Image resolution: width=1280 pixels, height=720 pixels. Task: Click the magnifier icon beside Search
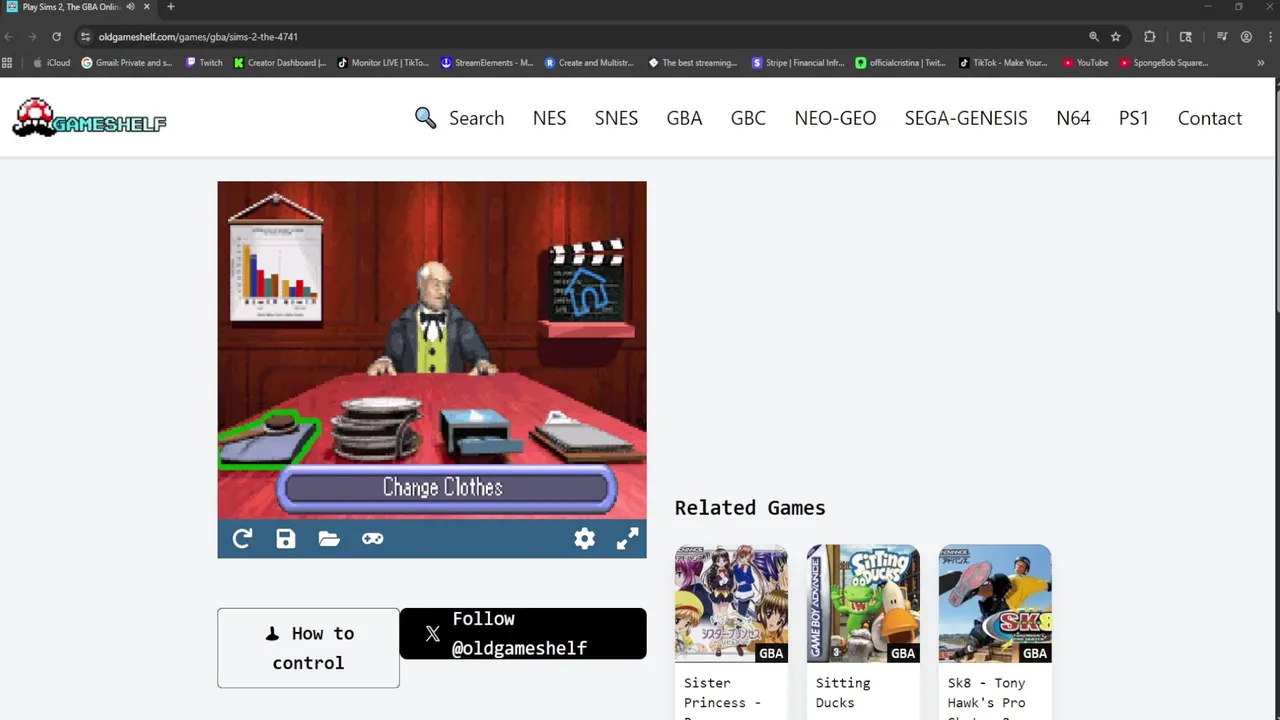tap(425, 118)
